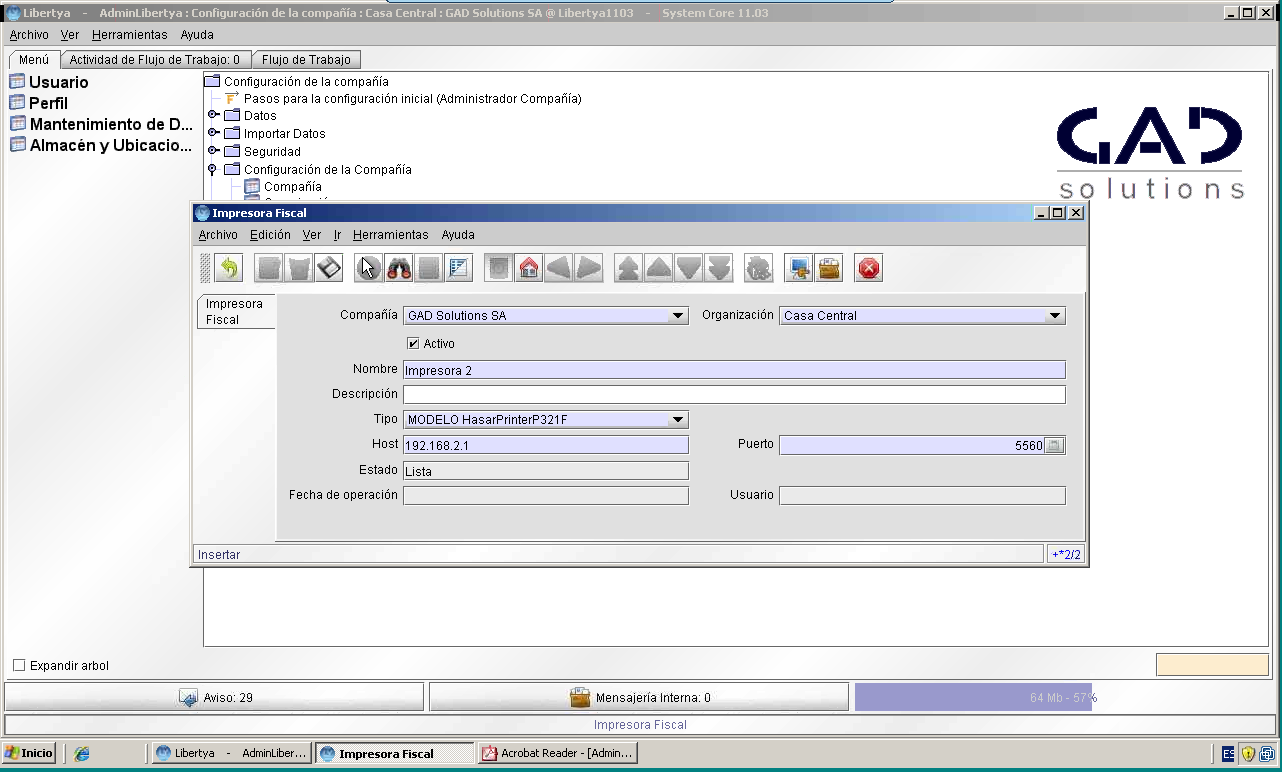The width and height of the screenshot is (1282, 772).
Task: Open record search with binoculars icon
Action: tap(399, 268)
